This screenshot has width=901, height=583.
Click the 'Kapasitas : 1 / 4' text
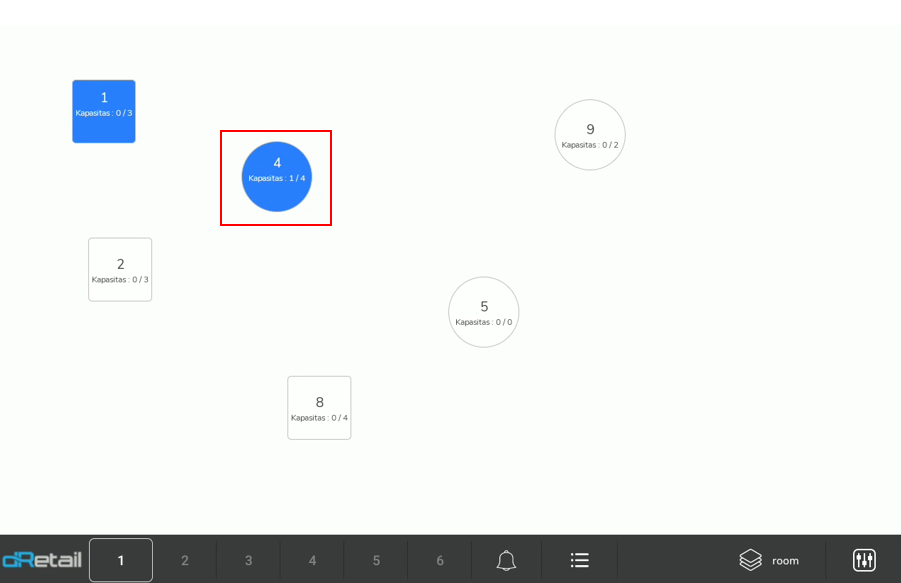277,178
